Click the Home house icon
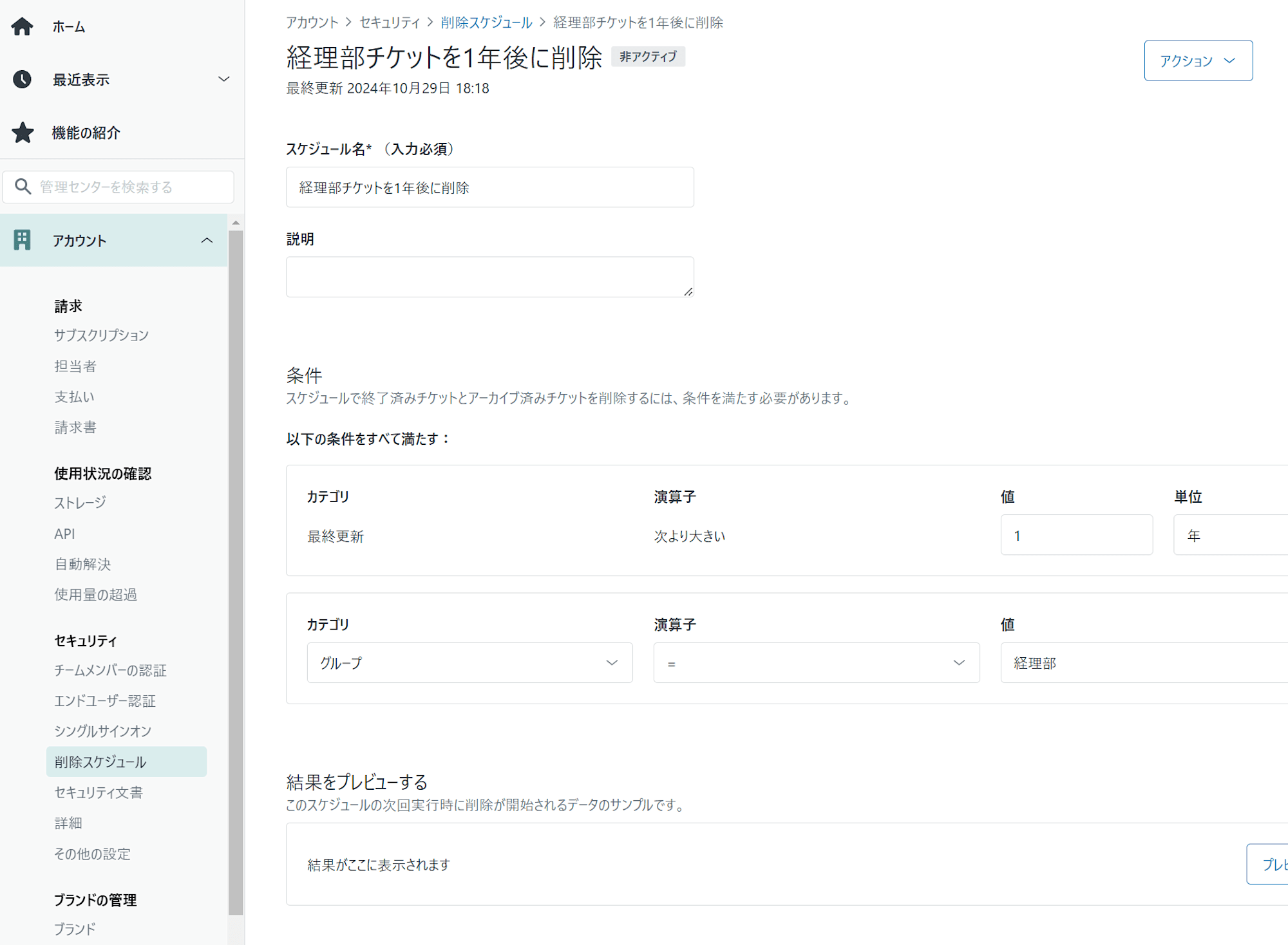 23,26
